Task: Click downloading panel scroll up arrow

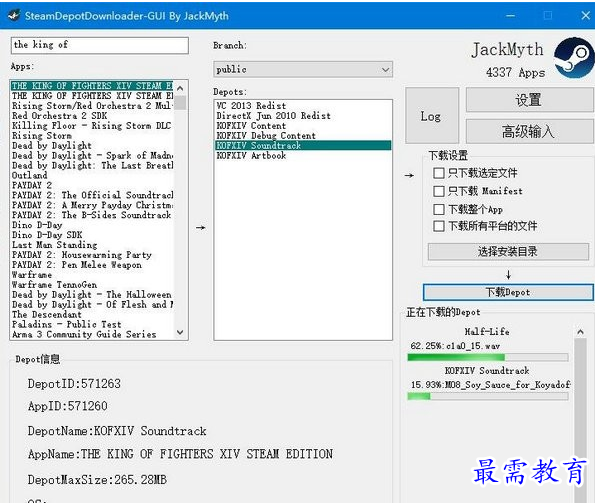Action: coord(580,332)
